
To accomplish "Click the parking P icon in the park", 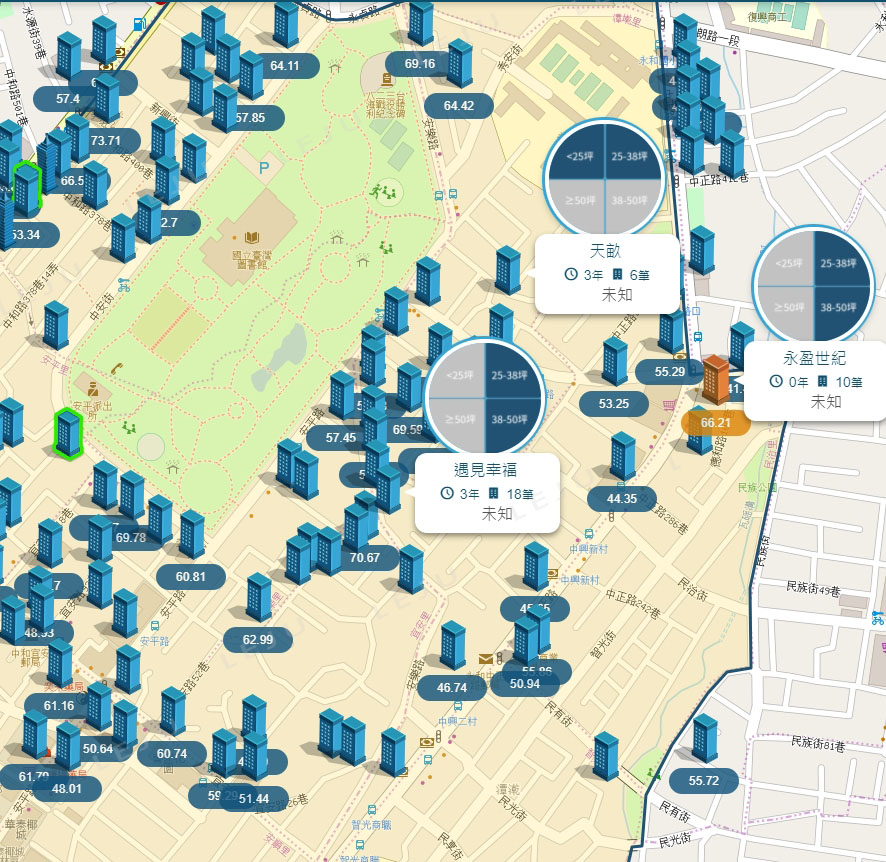I will 263,168.
